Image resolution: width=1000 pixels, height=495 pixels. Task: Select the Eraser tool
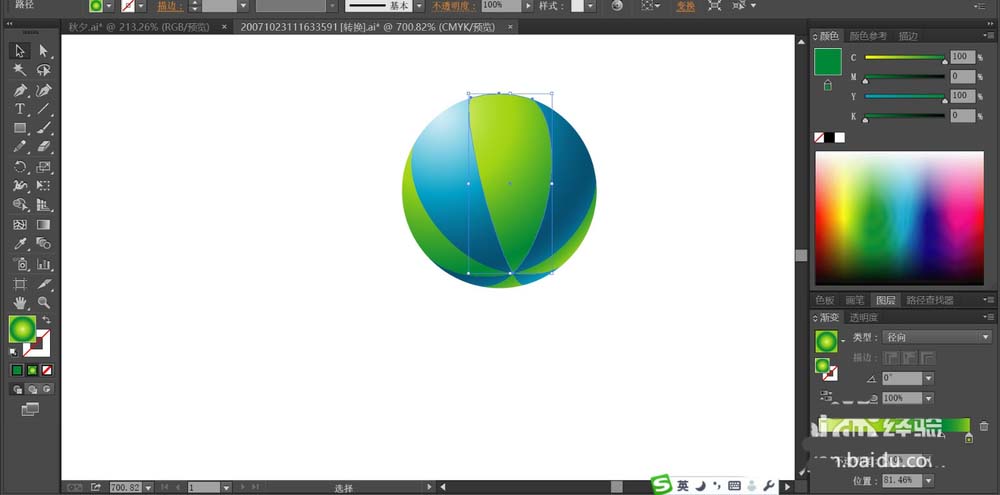43,147
